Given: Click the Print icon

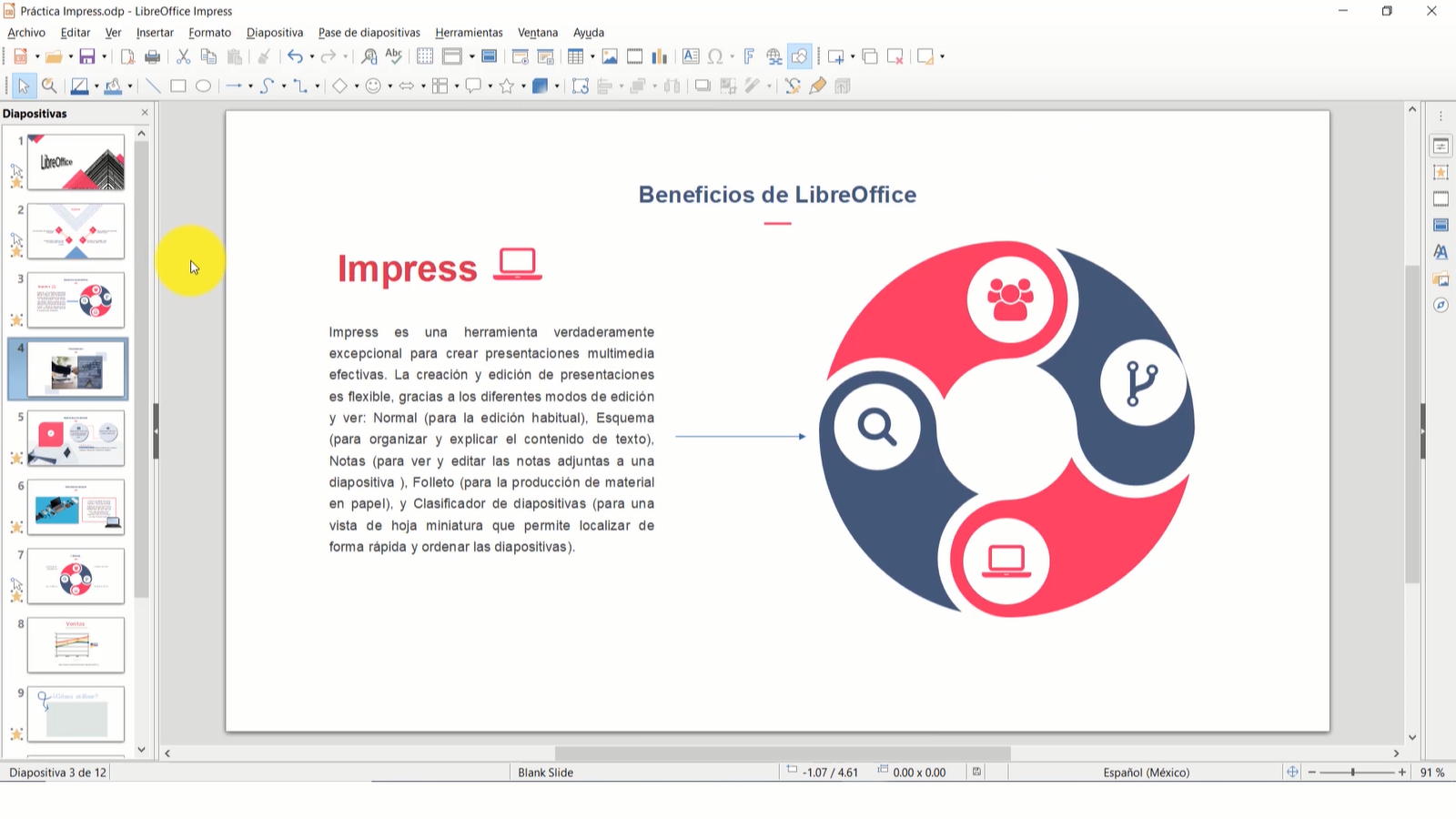Looking at the screenshot, I should [x=153, y=56].
